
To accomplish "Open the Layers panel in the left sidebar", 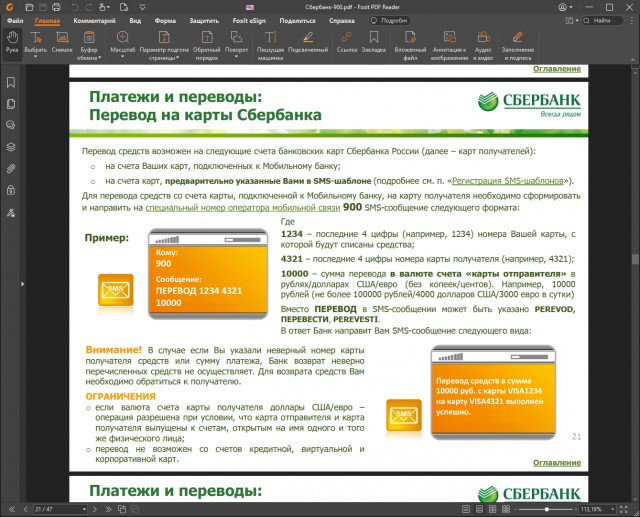I will pyautogui.click(x=11, y=147).
